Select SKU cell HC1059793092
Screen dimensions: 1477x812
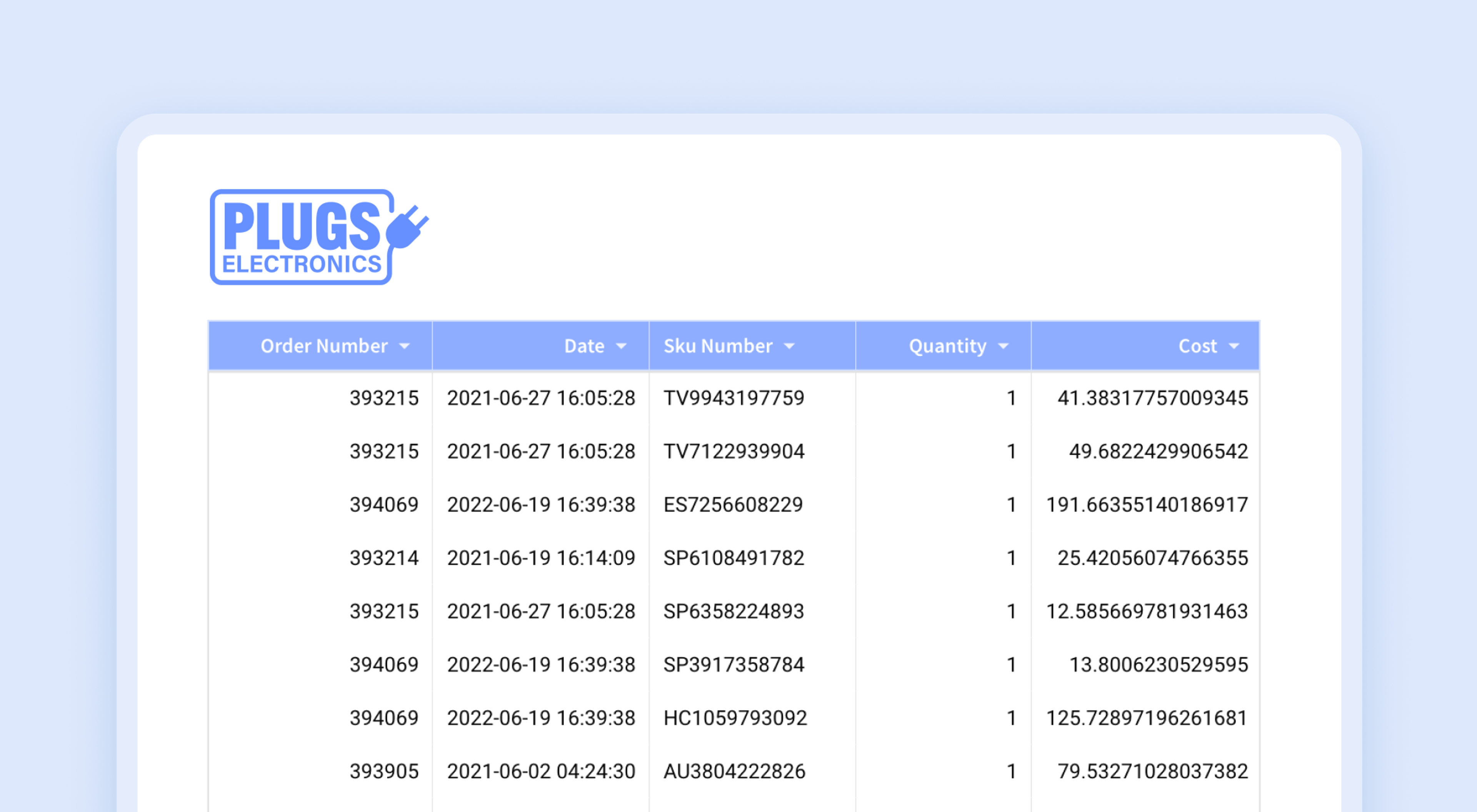735,717
